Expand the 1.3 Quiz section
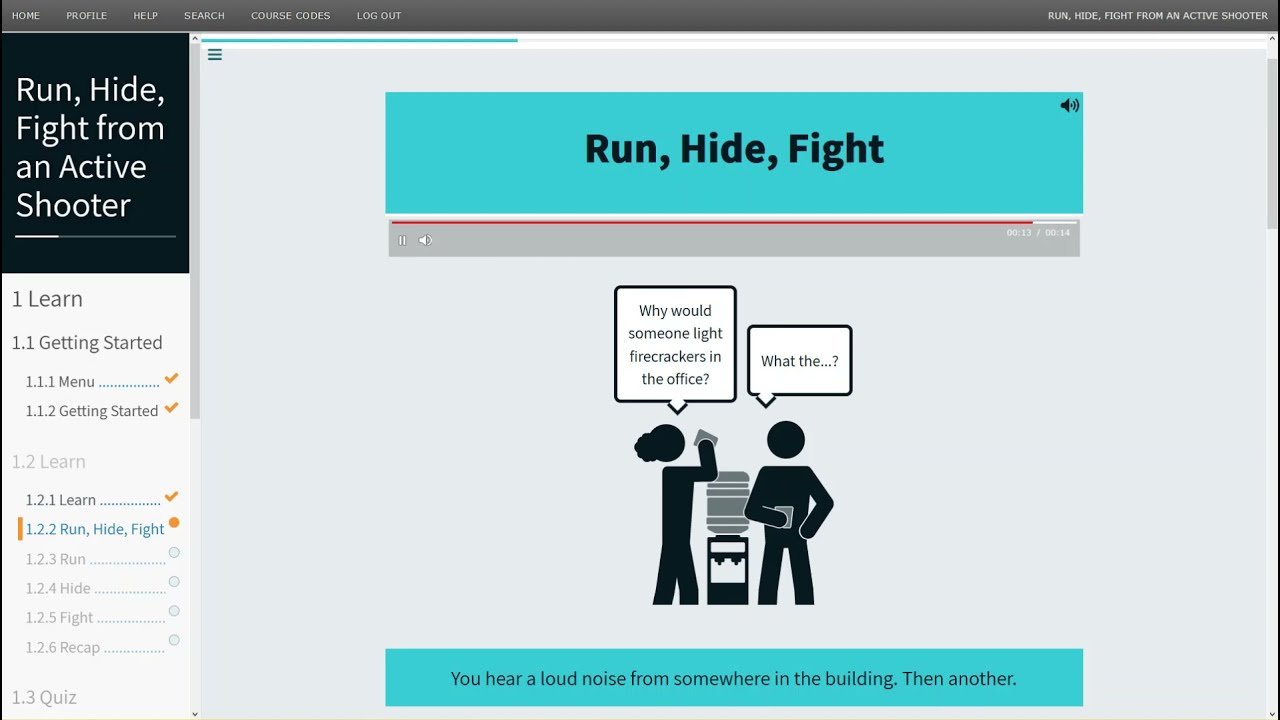Image resolution: width=1280 pixels, height=720 pixels. pyautogui.click(x=44, y=697)
